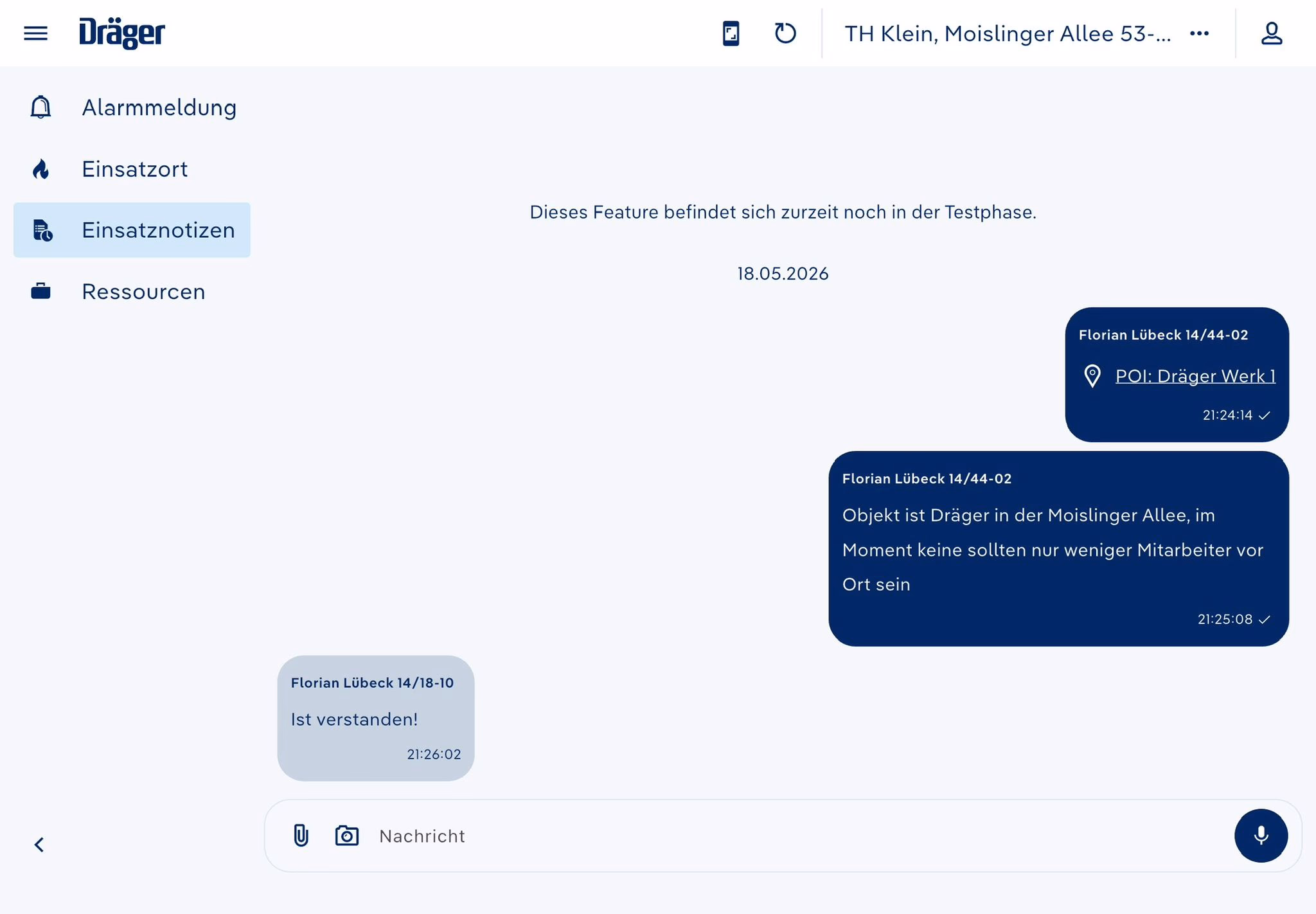Start voice recording with the microphone button
Image resolution: width=1316 pixels, height=914 pixels.
tap(1261, 836)
